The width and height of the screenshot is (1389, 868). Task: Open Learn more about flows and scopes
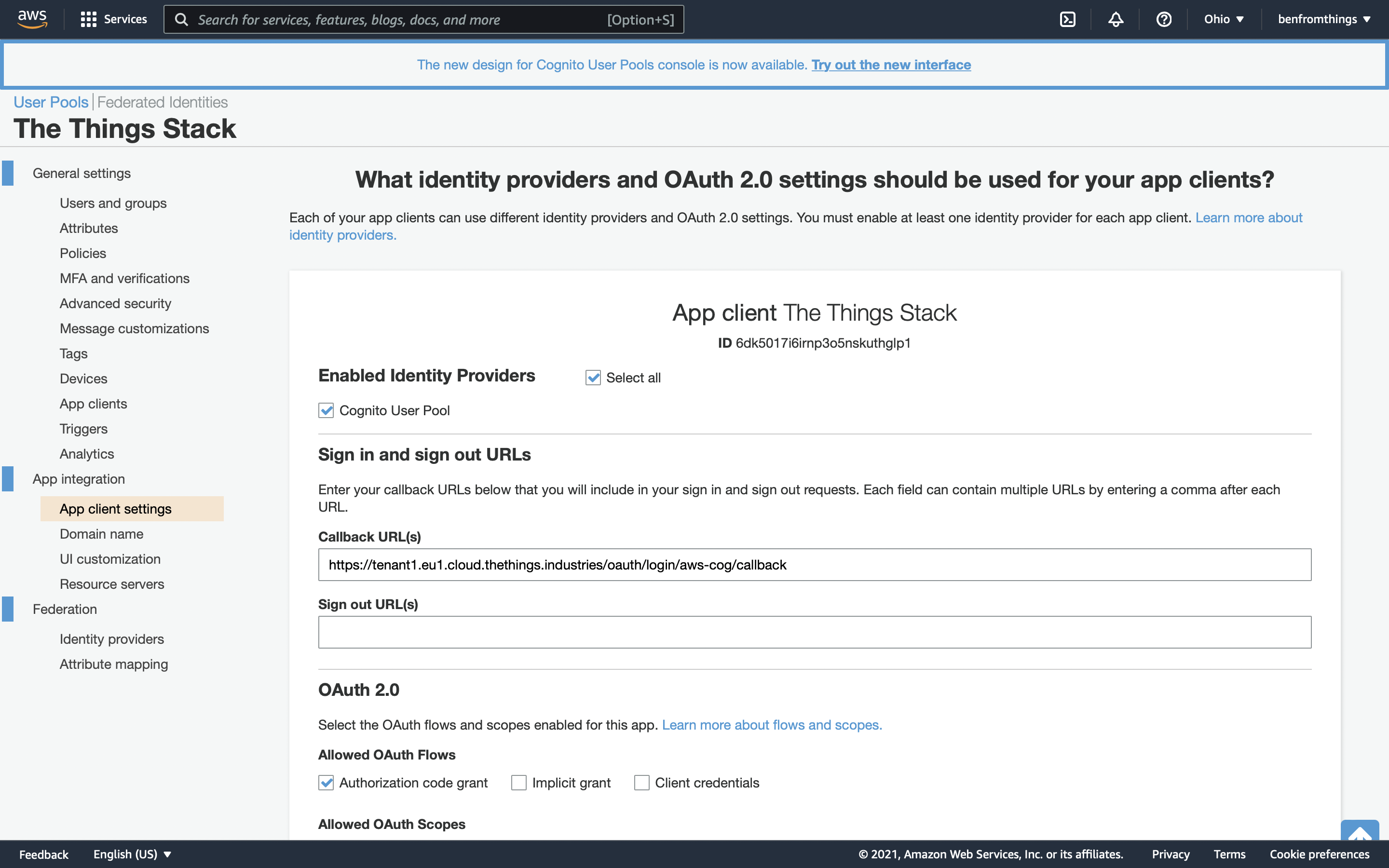tap(772, 725)
